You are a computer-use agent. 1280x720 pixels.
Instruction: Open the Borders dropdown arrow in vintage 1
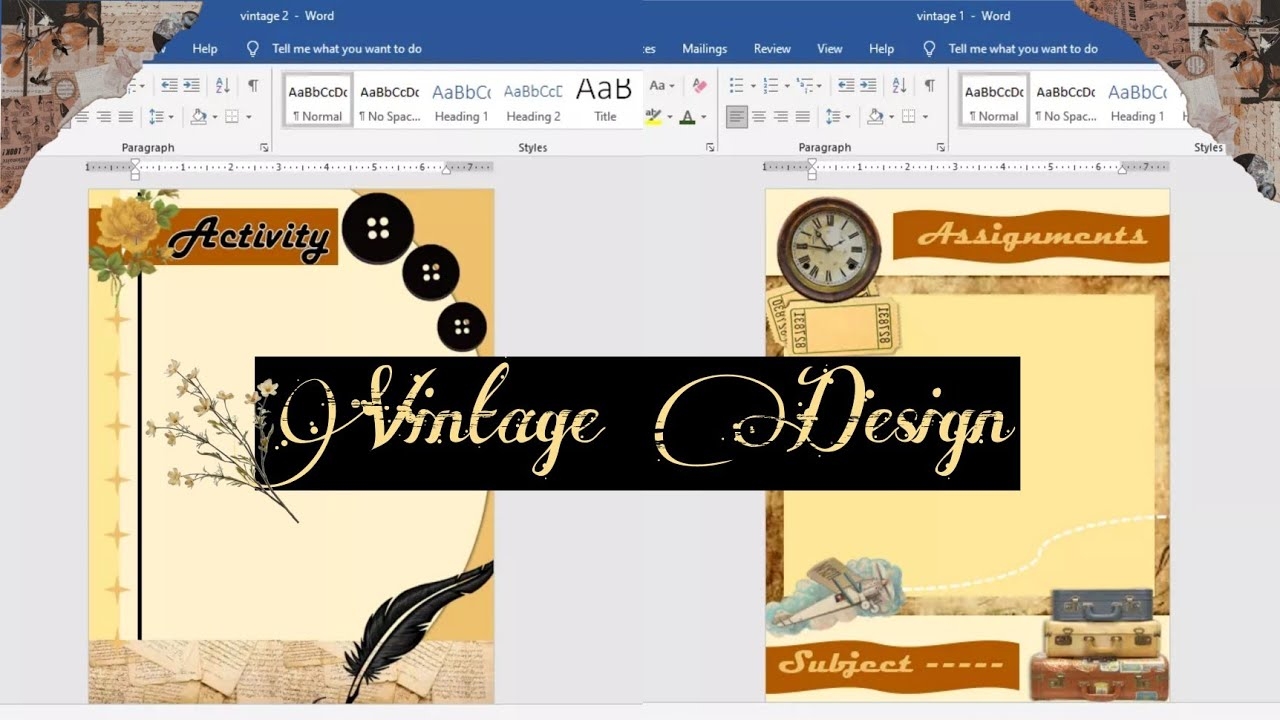[925, 117]
